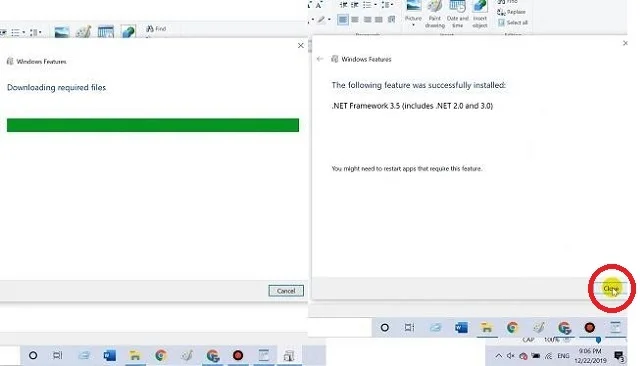Image resolution: width=640 pixels, height=366 pixels.
Task: Click the green download progress bar
Action: (153, 125)
